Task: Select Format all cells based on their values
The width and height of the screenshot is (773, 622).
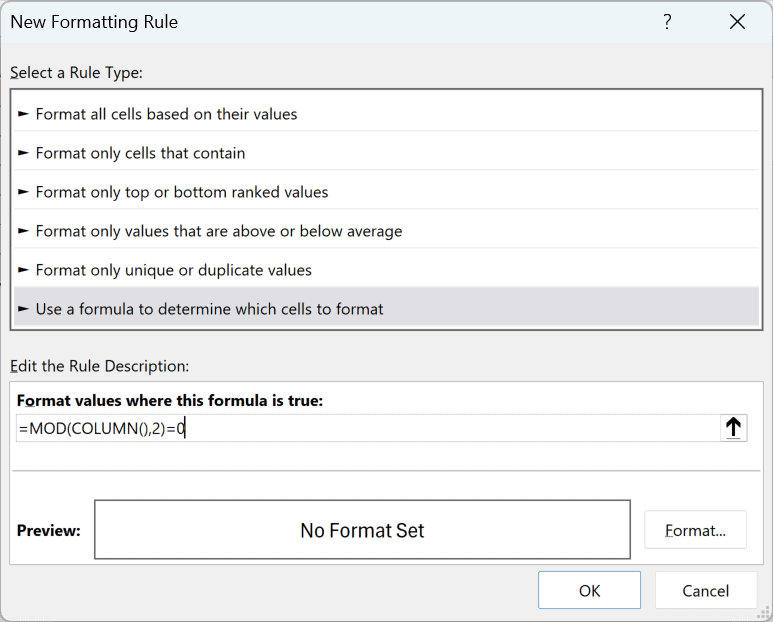Action: (386, 114)
